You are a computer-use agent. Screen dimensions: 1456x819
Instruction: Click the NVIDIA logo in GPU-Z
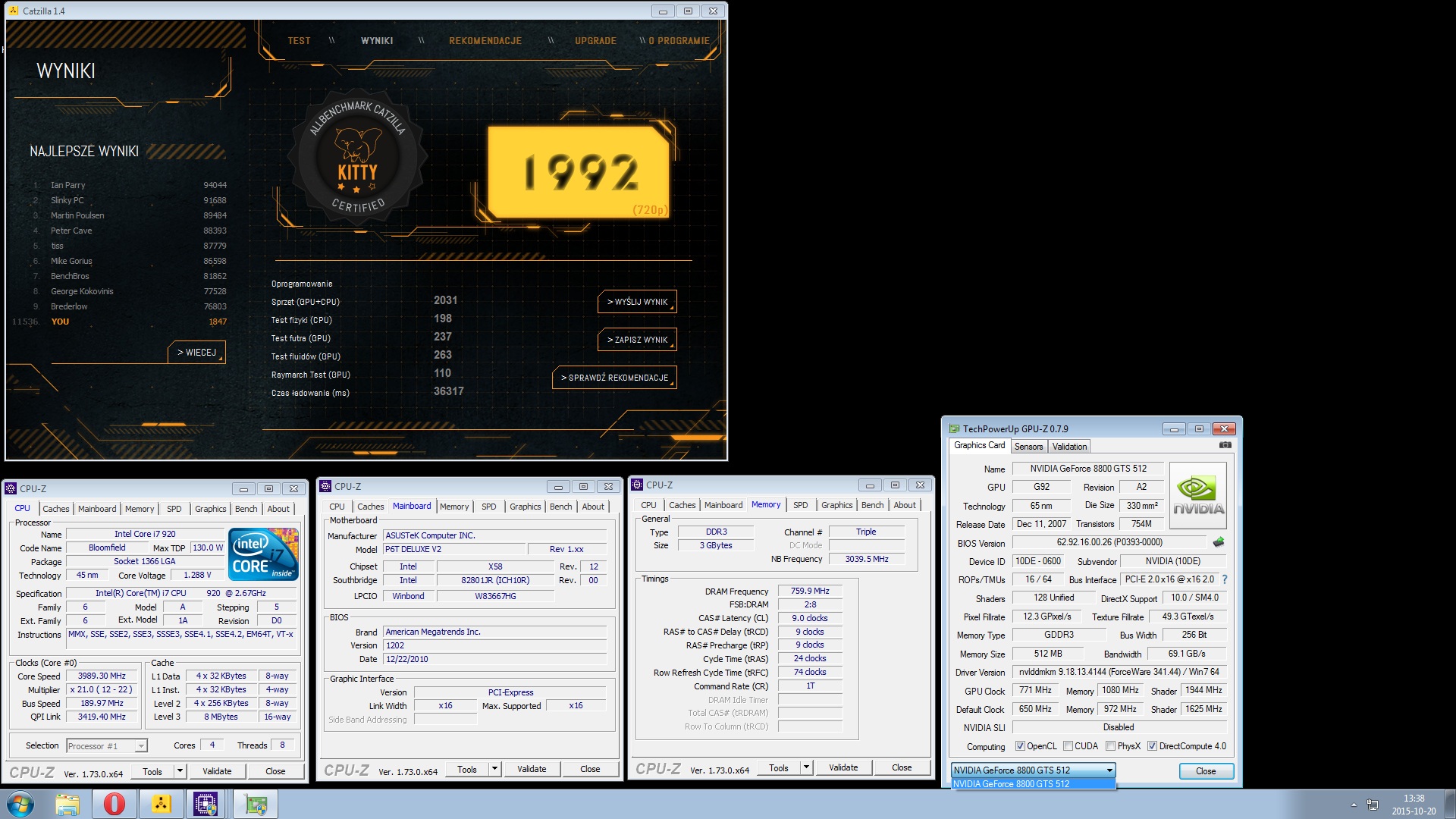[x=1198, y=495]
